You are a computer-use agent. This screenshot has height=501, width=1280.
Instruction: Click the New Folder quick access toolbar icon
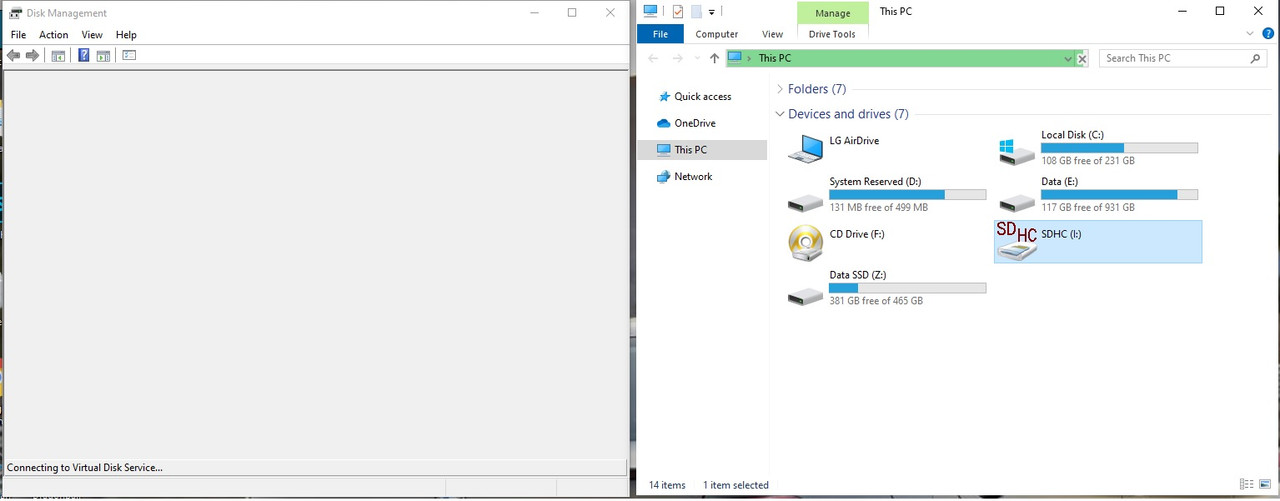click(696, 12)
